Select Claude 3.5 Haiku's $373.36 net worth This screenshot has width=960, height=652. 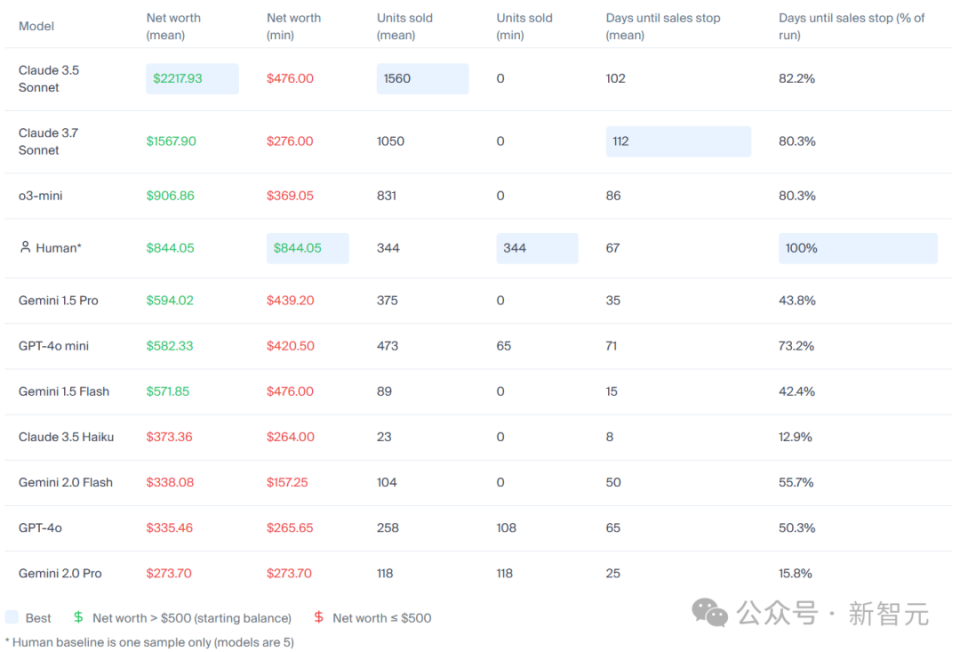coord(169,437)
